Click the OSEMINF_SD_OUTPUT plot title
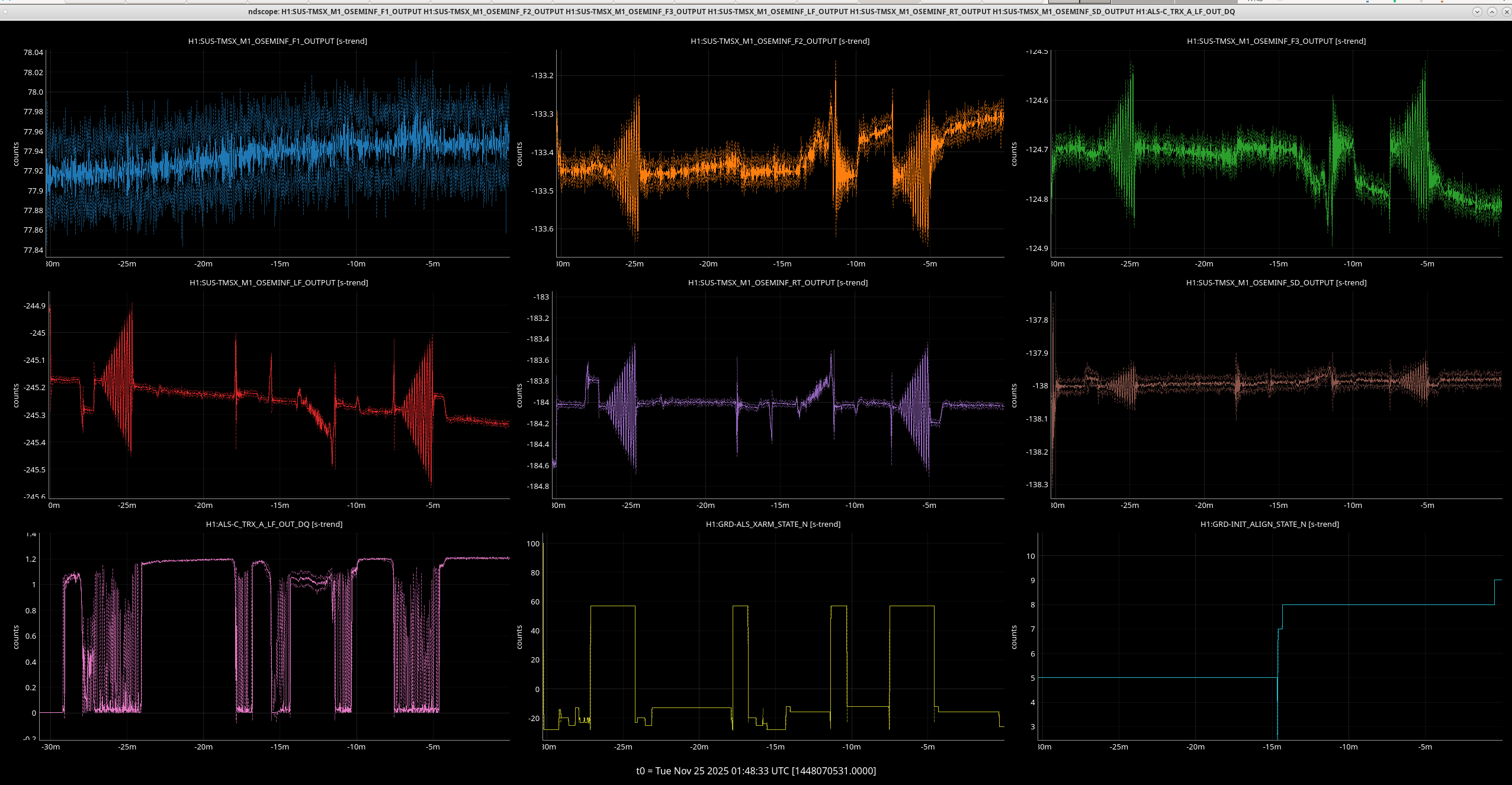The height and width of the screenshot is (785, 1512). [x=1276, y=282]
